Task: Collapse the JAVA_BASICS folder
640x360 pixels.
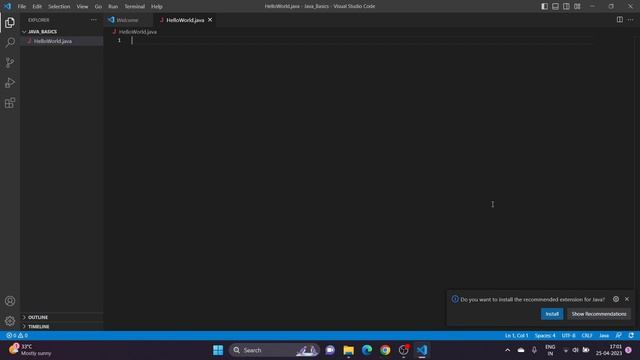Action: pos(42,31)
